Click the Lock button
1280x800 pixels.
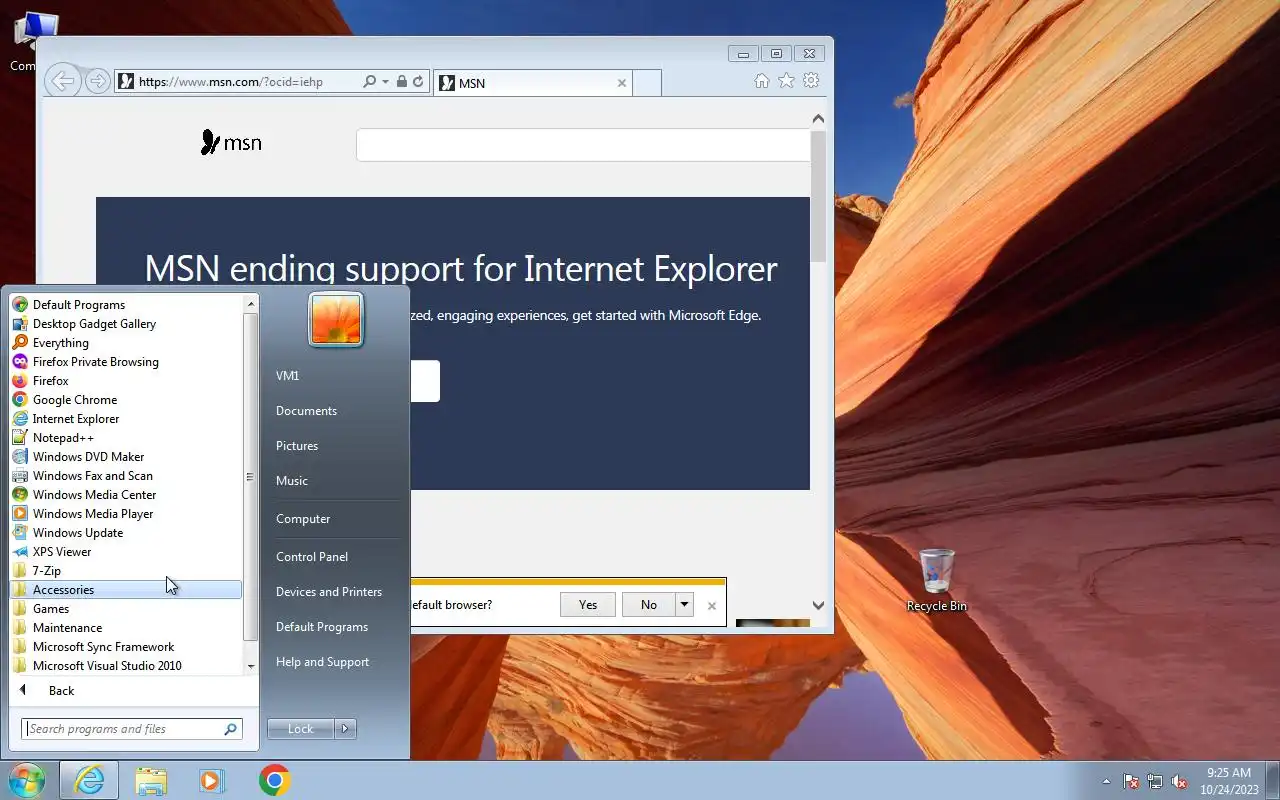tap(300, 729)
